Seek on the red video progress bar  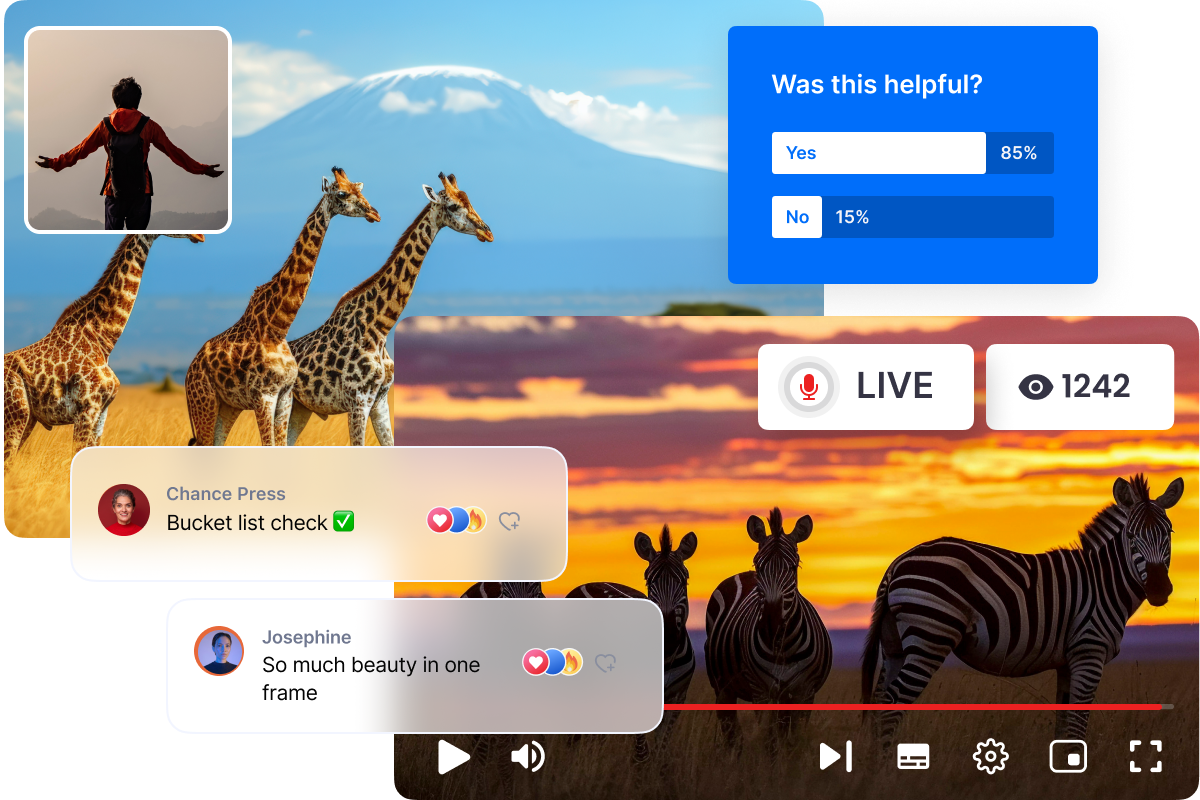(x=918, y=706)
